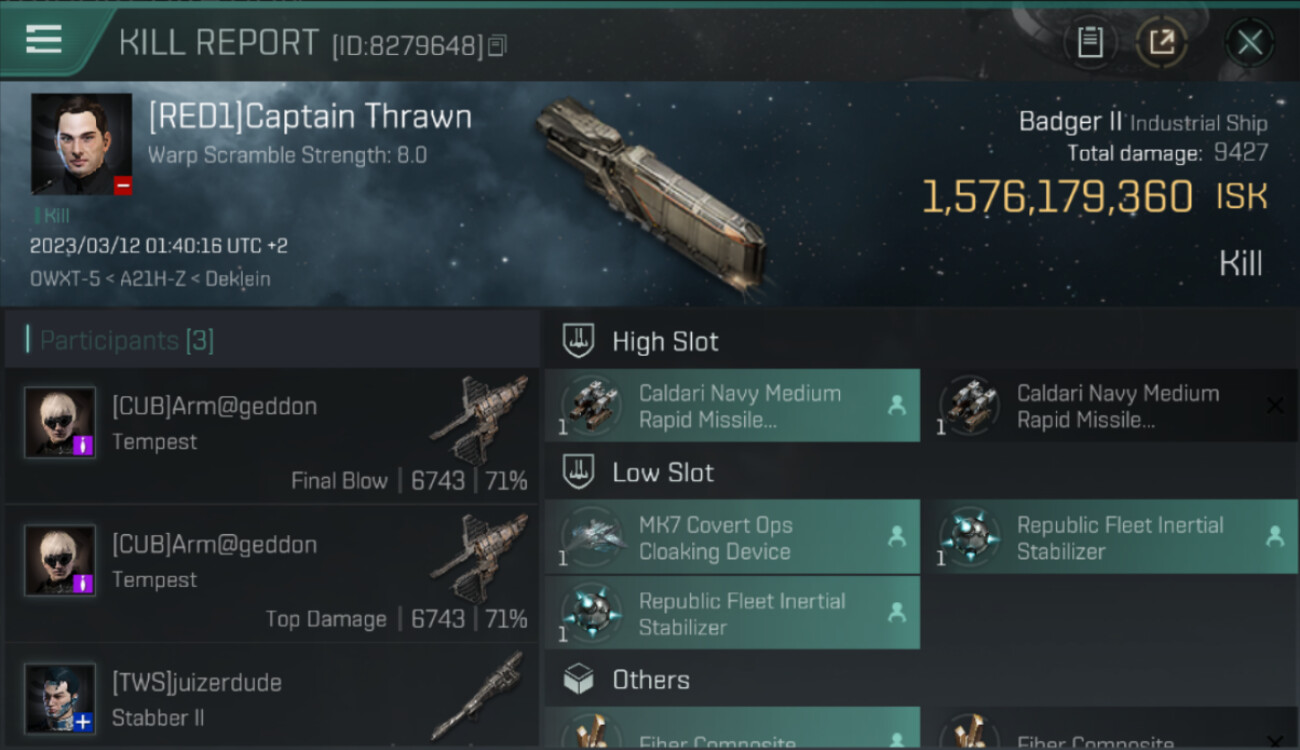Click the Participants [3] header
Image resolution: width=1300 pixels, height=750 pixels.
(126, 341)
